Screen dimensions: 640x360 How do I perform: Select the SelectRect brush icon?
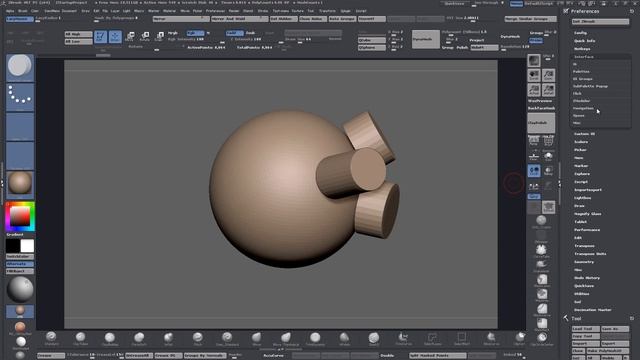462,338
